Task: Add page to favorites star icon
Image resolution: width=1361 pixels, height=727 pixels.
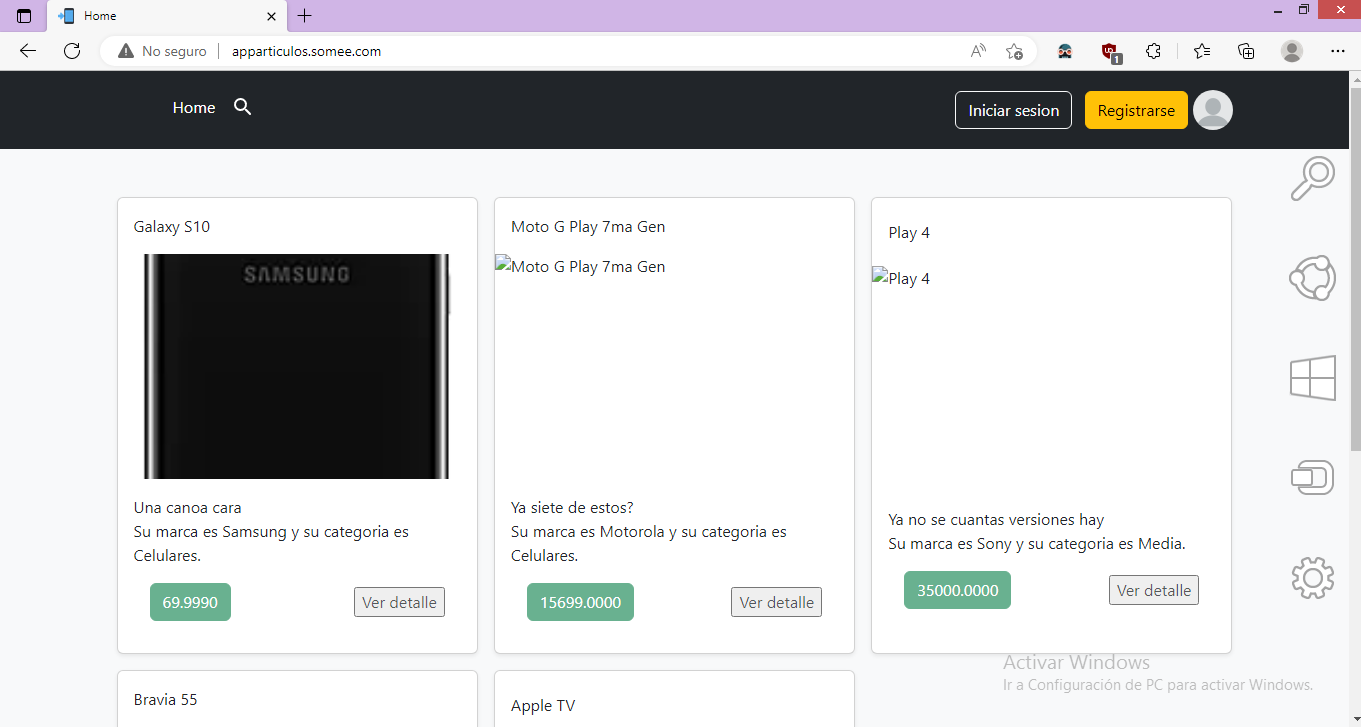Action: (1014, 51)
